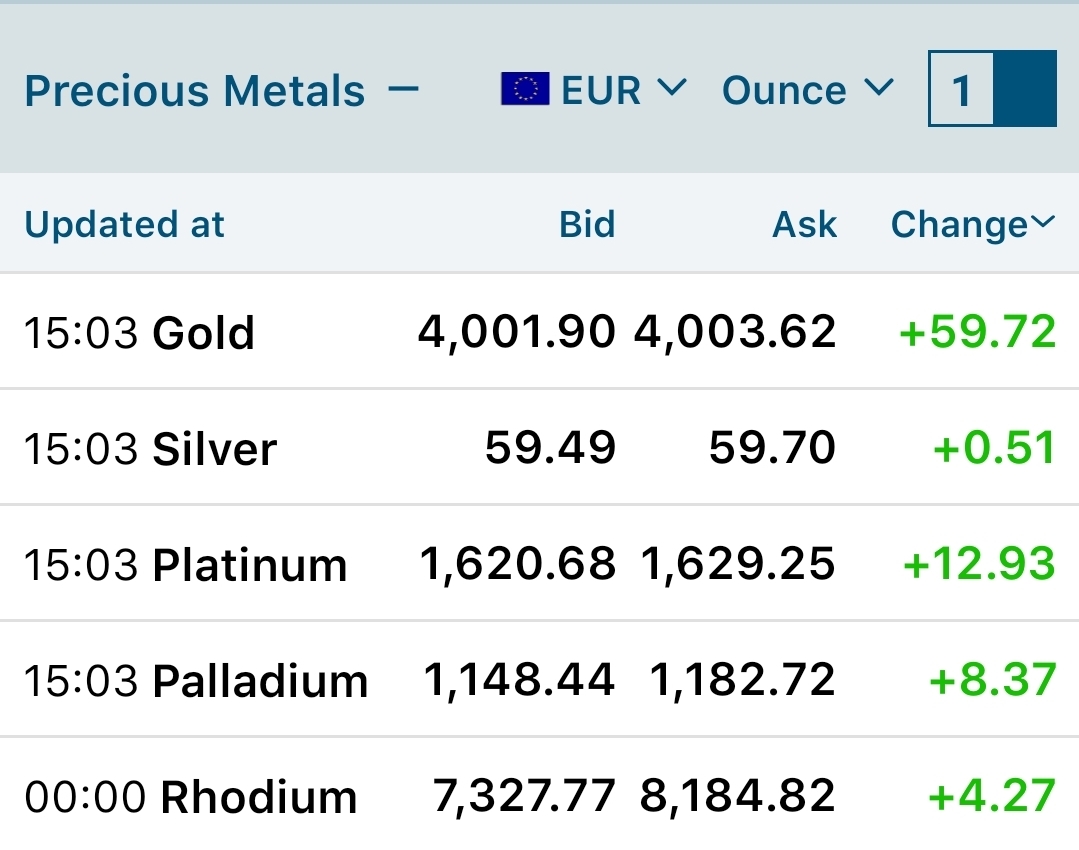Image resolution: width=1079 pixels, height=850 pixels.
Task: Expand the Change column dropdown chevron
Action: pos(1043,222)
